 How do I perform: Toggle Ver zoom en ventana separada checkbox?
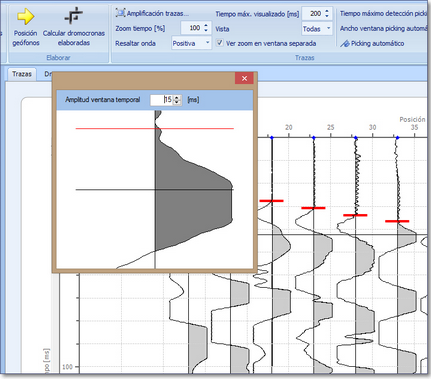[220, 43]
